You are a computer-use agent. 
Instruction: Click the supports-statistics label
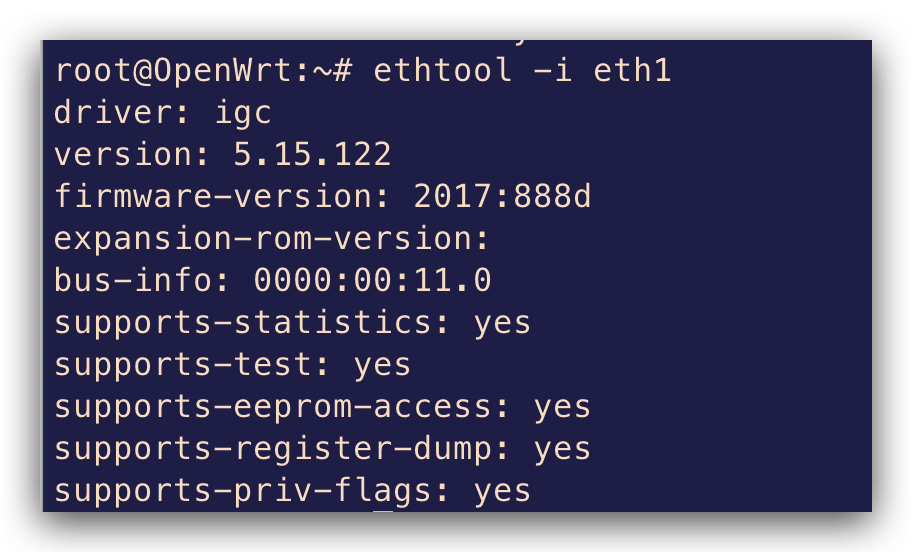tap(252, 323)
